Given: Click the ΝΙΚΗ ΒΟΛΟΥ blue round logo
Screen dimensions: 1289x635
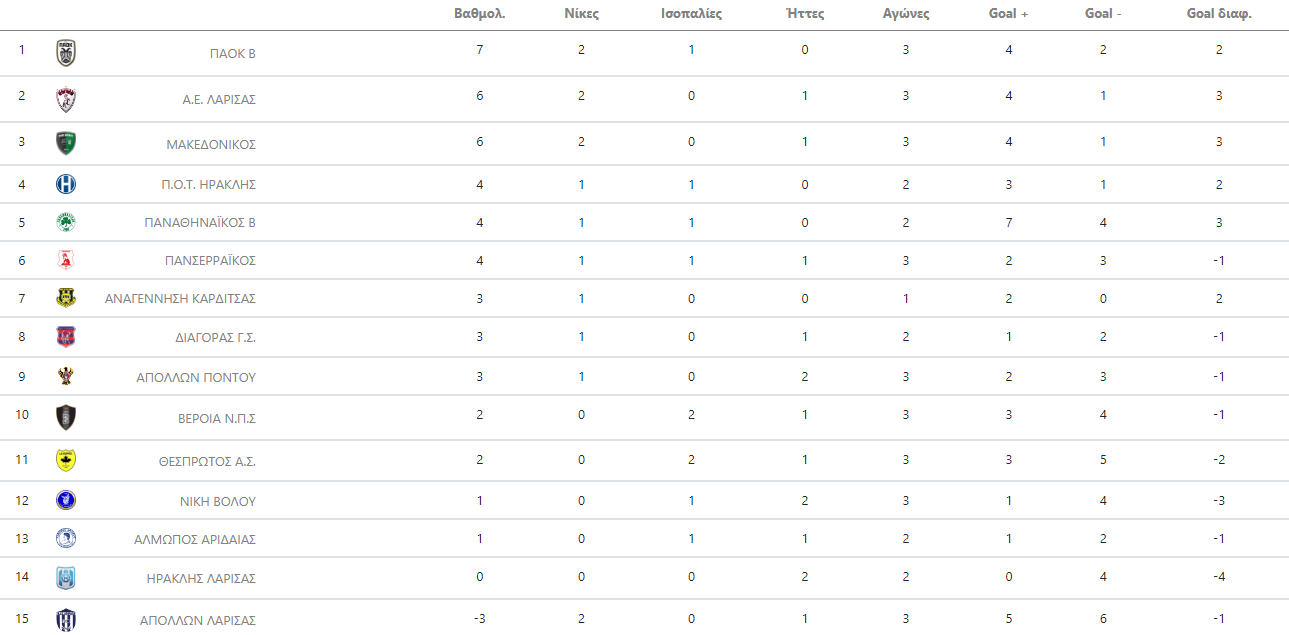Looking at the screenshot, I should 66,500.
